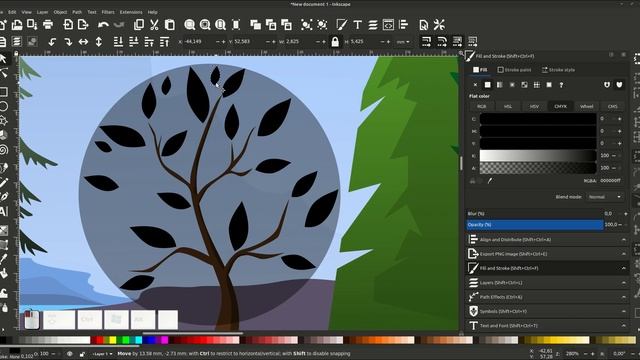Screen dimensions: 640x360
Task: Open Align and Distribute toolbar icon
Action: [404, 25]
